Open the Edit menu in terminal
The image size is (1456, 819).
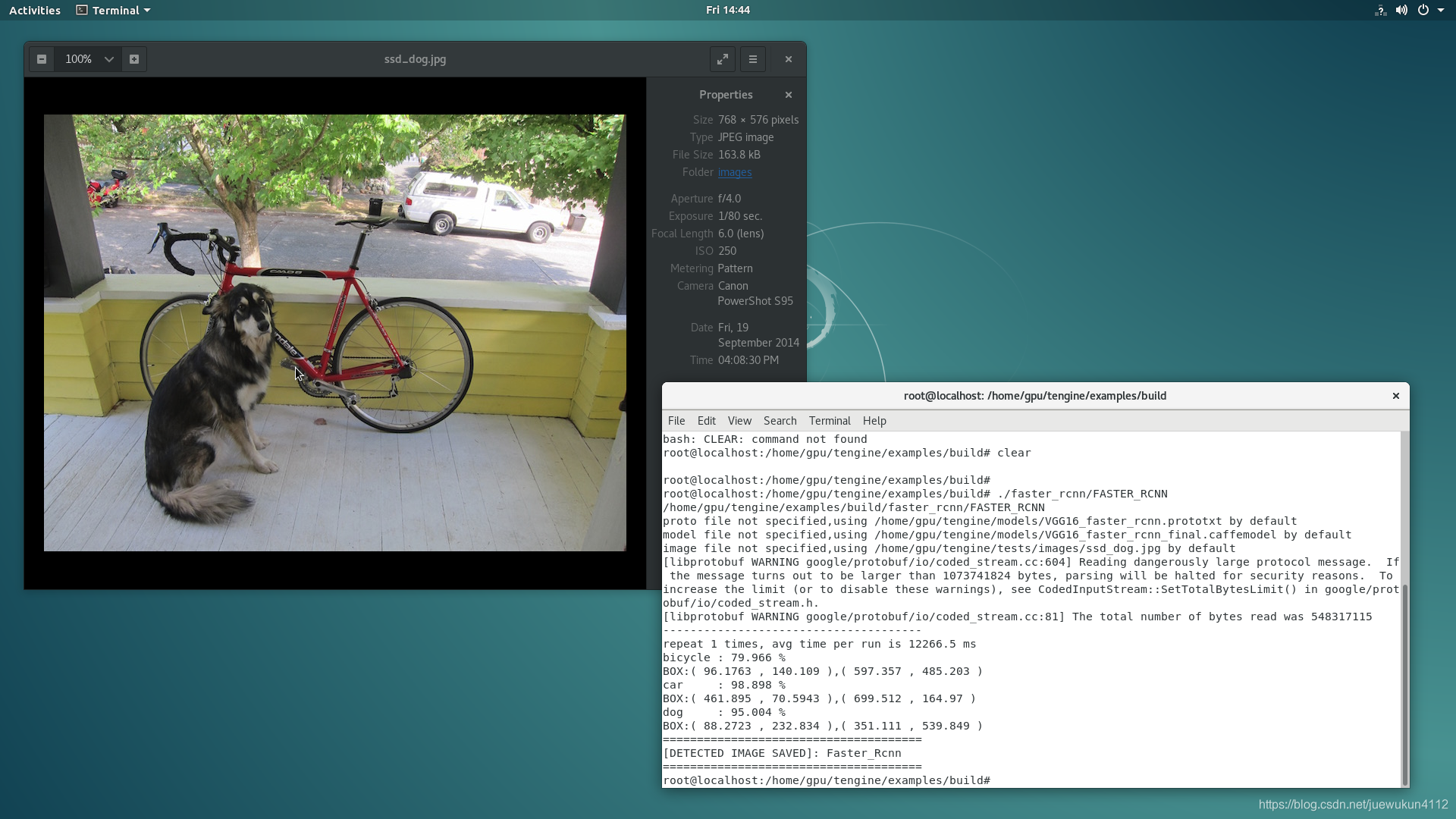[706, 421]
